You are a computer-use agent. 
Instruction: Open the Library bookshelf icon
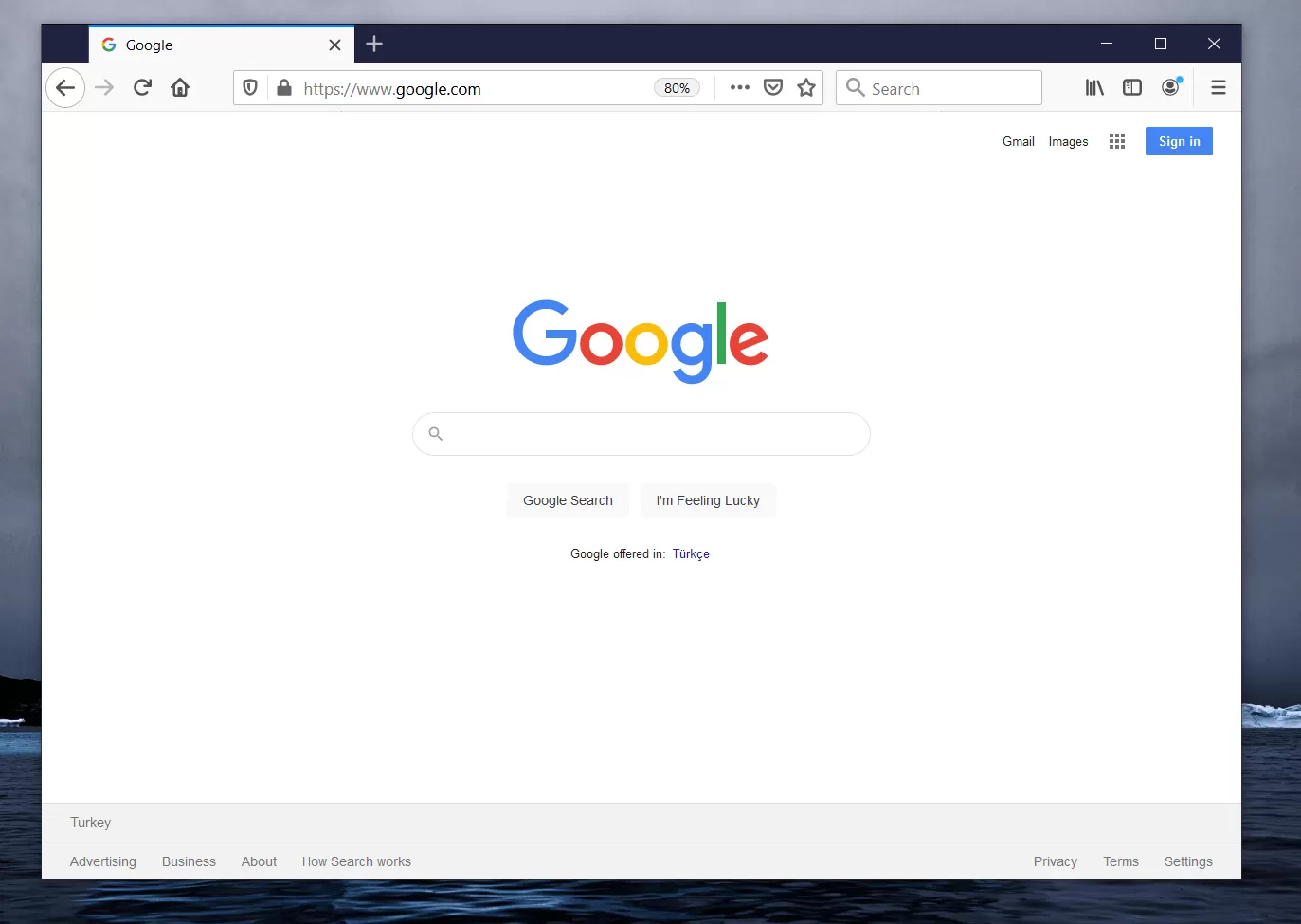[1094, 88]
